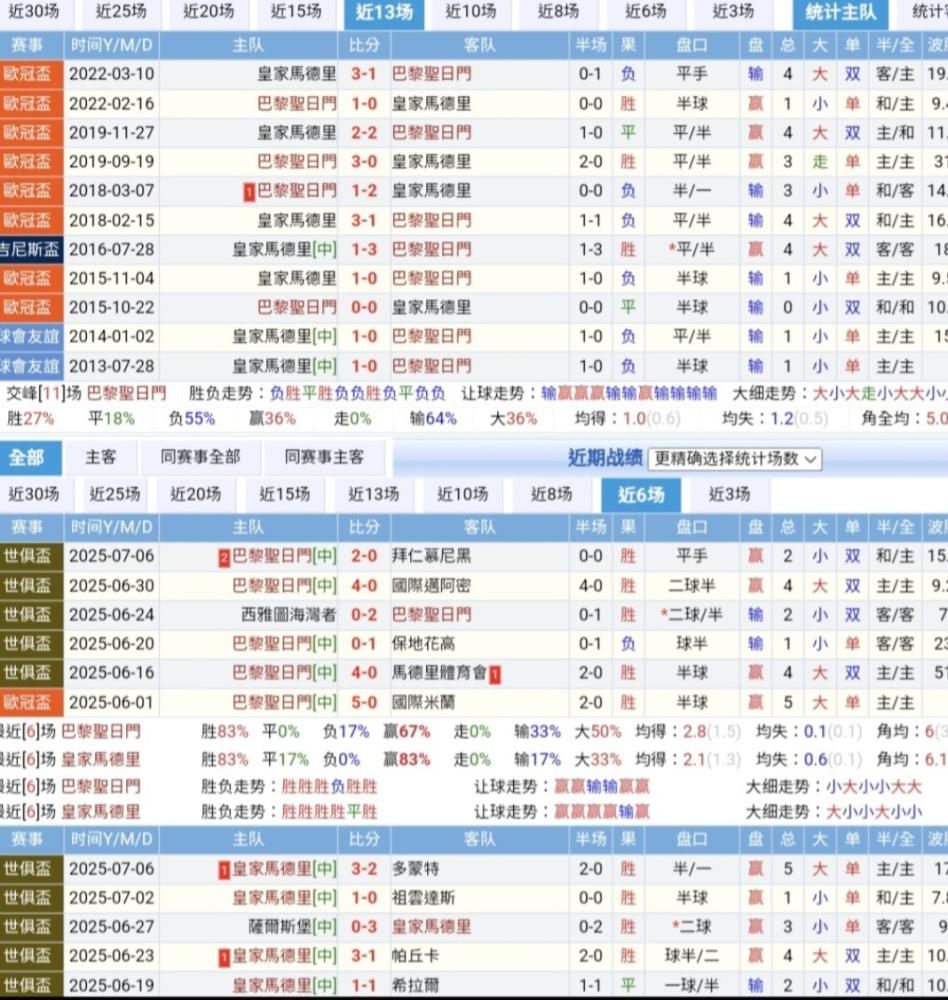Open the 1-3 score of the 2016-07-28 match
Screen dimensions: 948x1000
point(364,249)
